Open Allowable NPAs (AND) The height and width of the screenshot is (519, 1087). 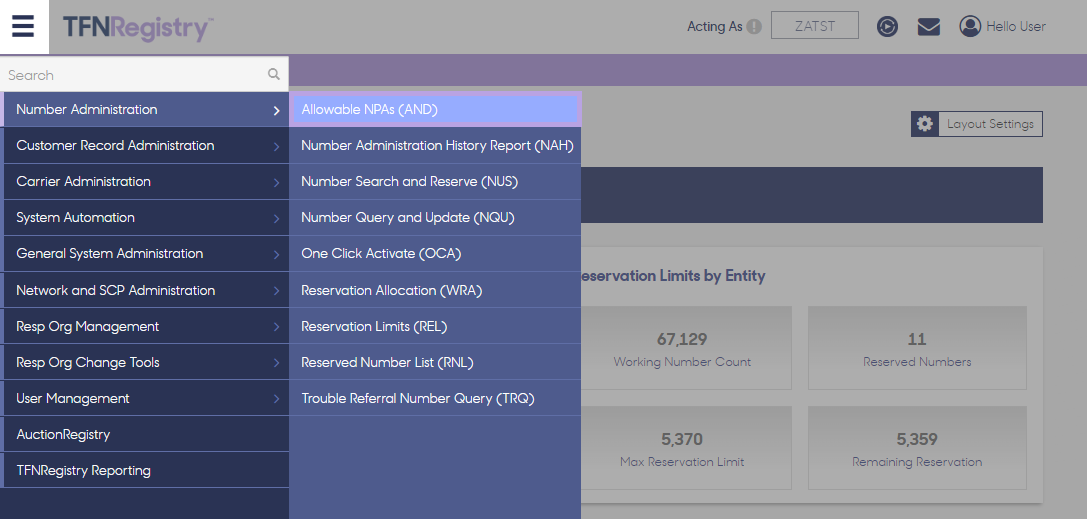[435, 109]
